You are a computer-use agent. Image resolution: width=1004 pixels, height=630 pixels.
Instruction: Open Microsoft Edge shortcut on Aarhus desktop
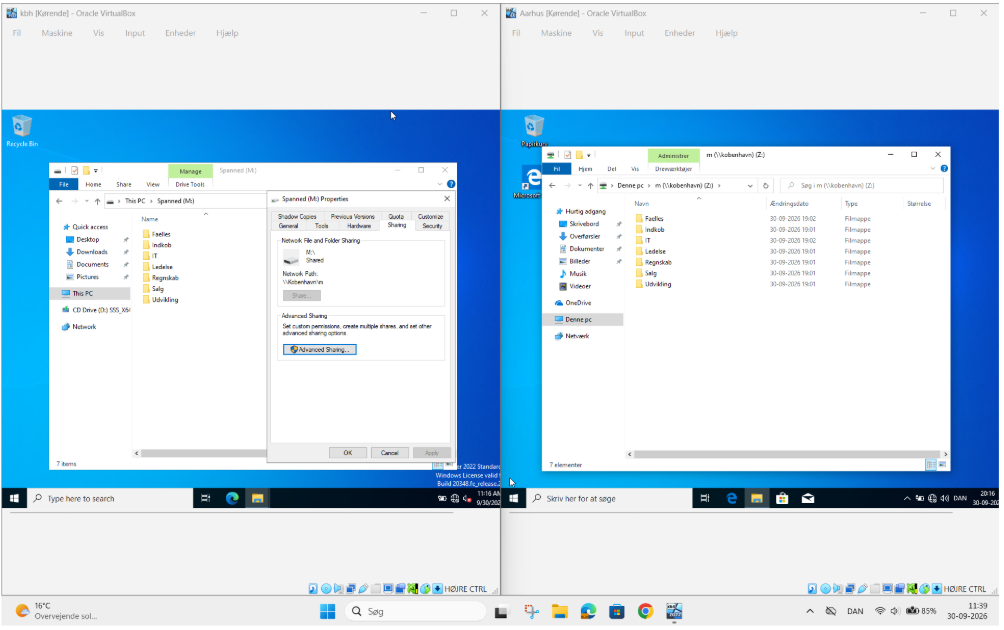click(x=531, y=181)
